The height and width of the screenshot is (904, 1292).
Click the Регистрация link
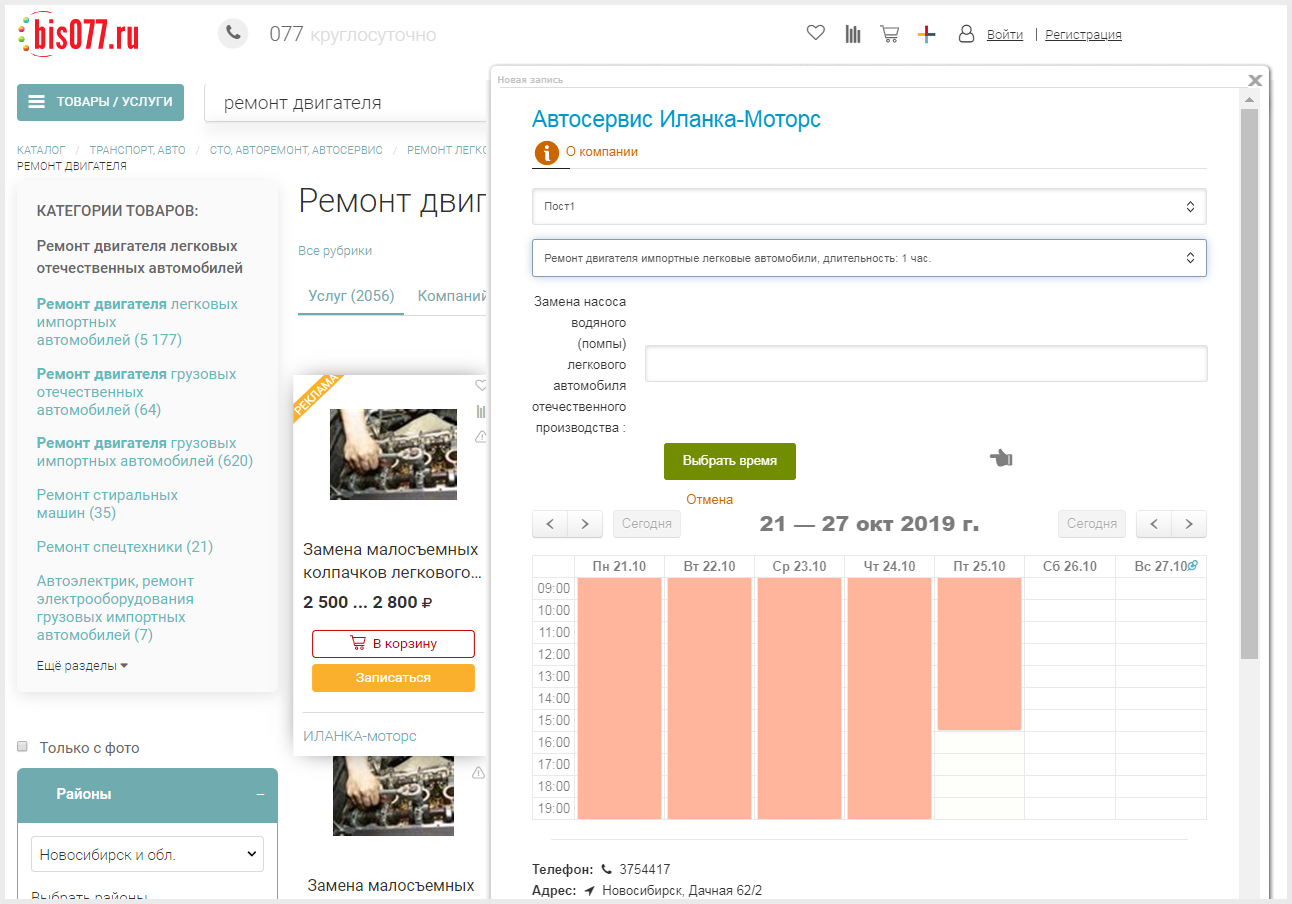[1083, 34]
